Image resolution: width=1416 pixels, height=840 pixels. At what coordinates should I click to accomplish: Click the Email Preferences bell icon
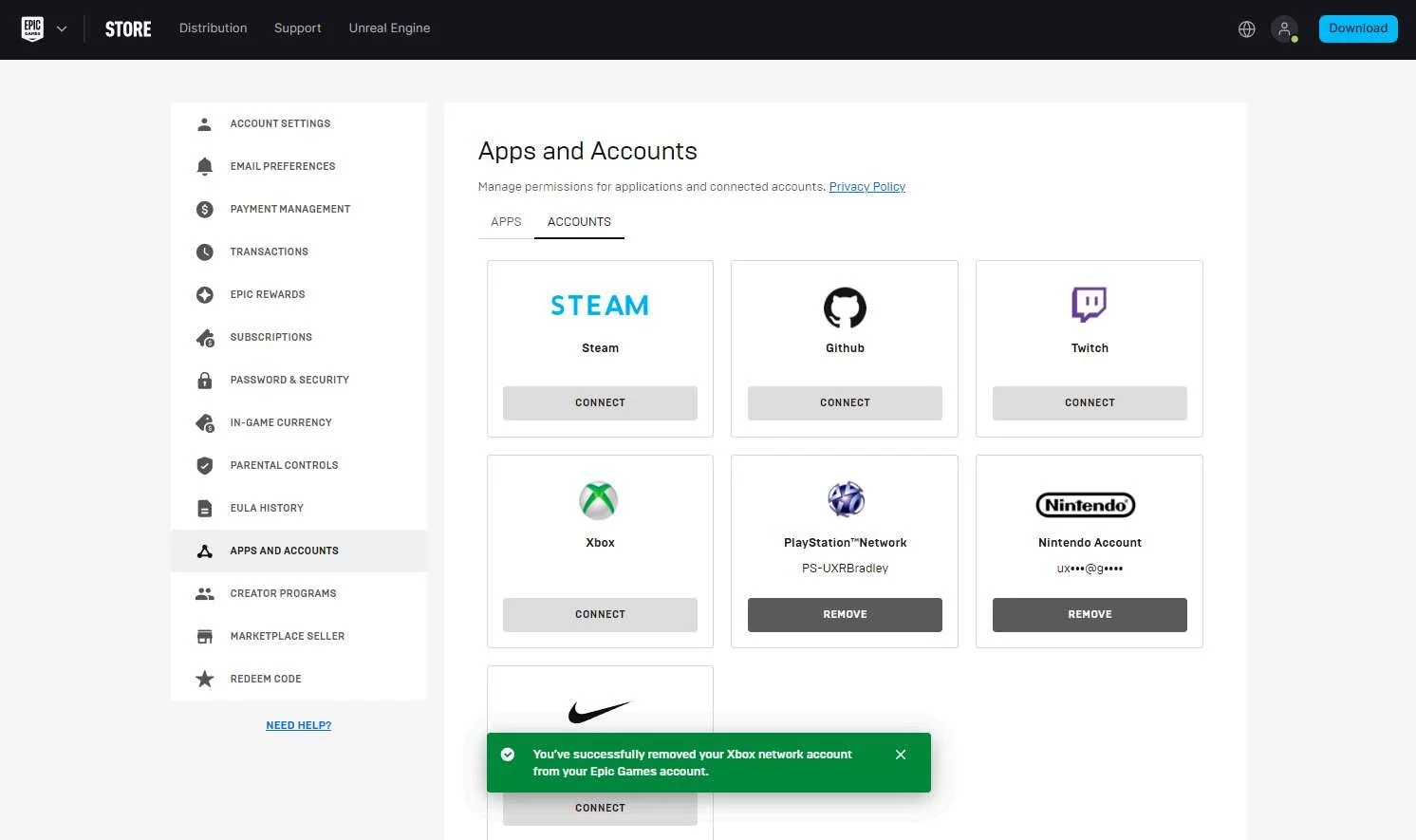pyautogui.click(x=204, y=167)
